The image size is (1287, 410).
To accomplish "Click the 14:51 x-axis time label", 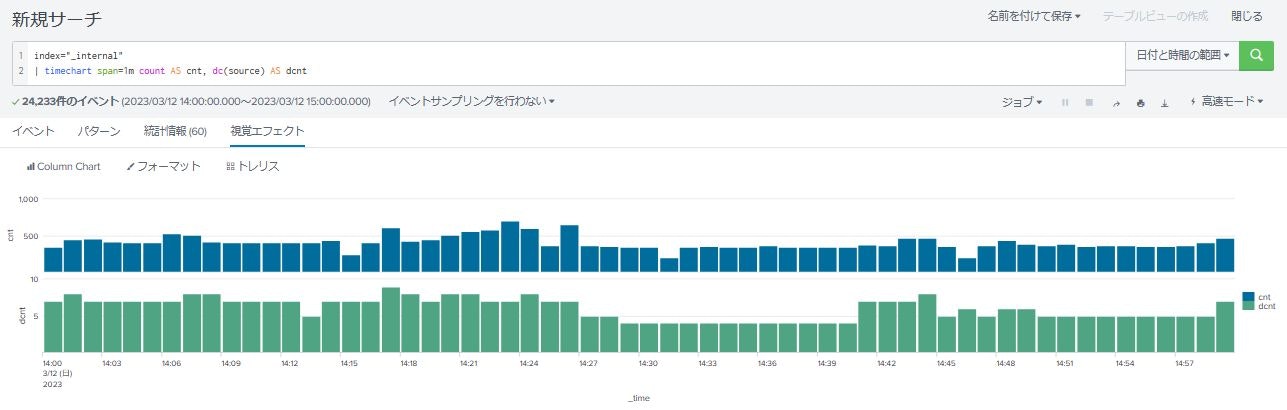I will point(1064,363).
